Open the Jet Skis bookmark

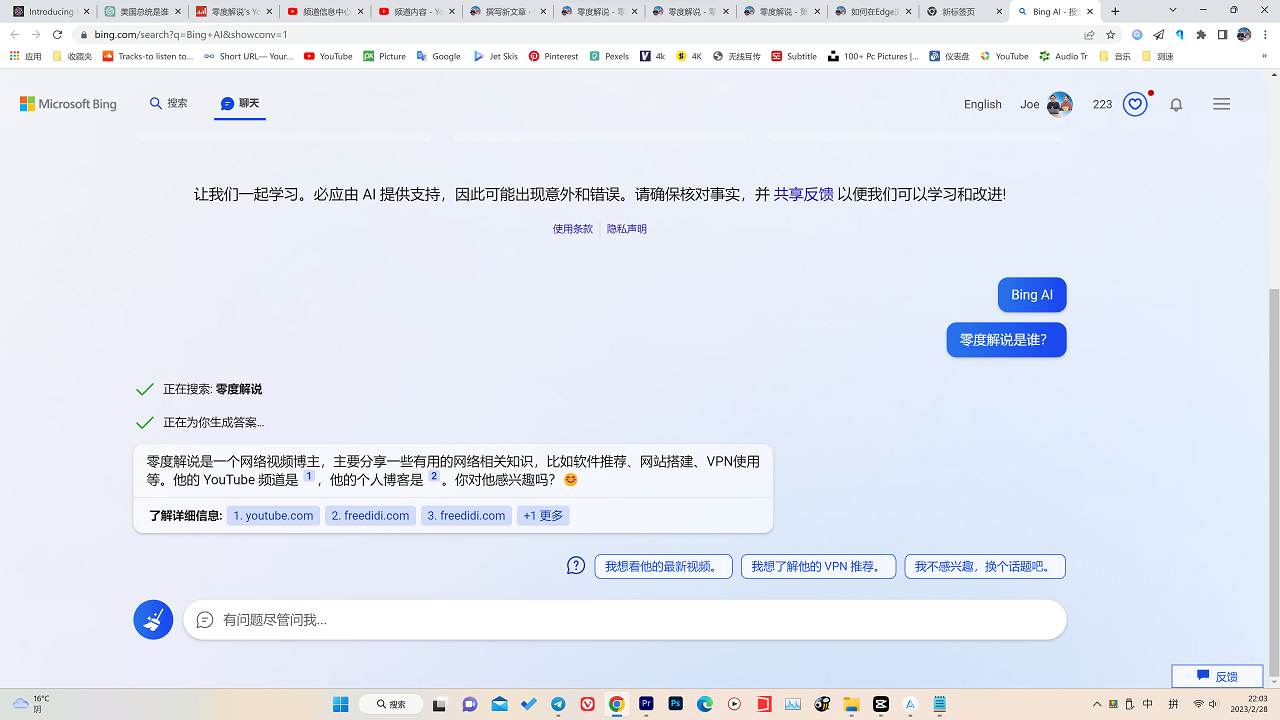tap(496, 56)
